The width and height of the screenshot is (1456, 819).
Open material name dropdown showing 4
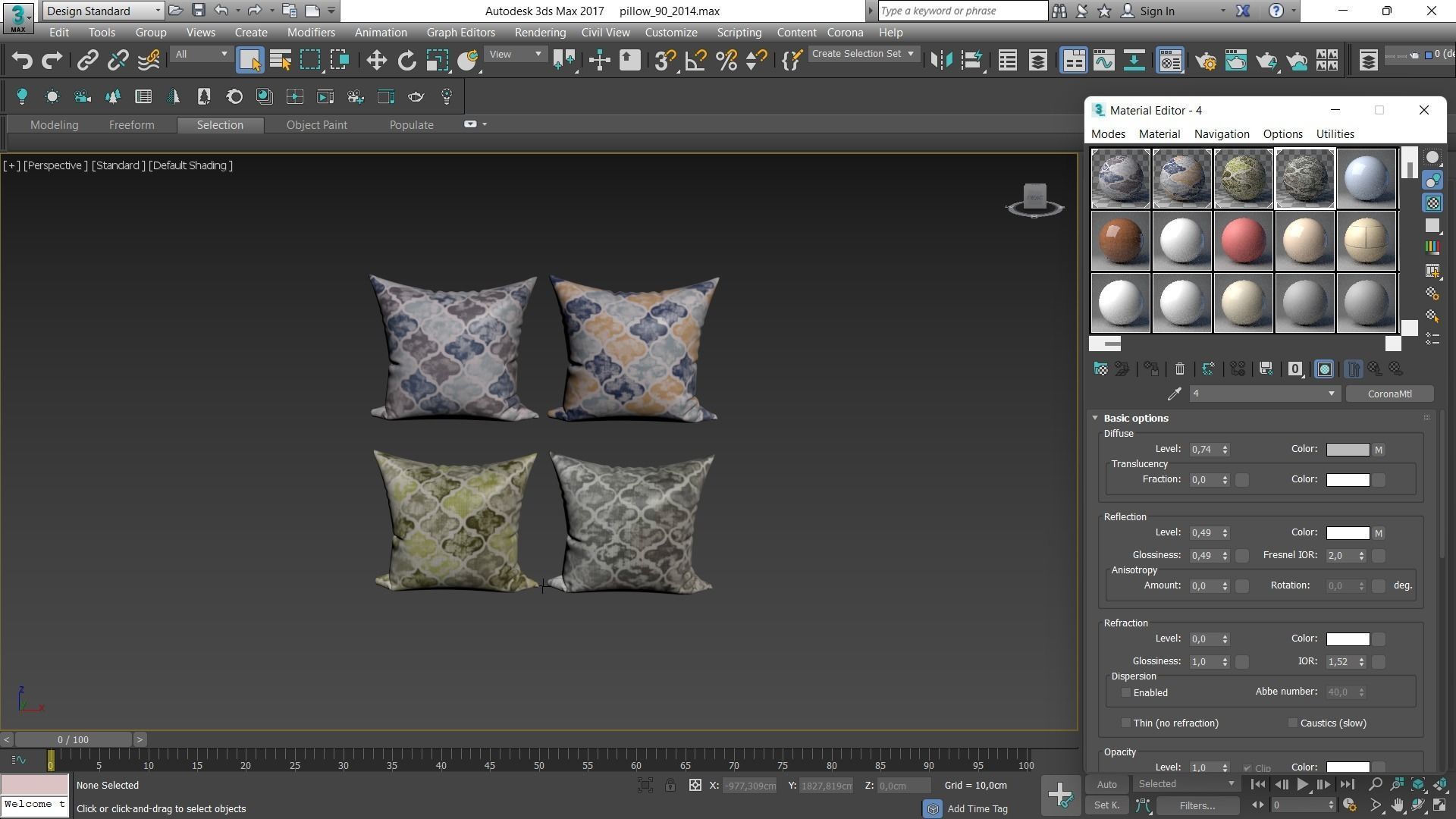click(1263, 394)
